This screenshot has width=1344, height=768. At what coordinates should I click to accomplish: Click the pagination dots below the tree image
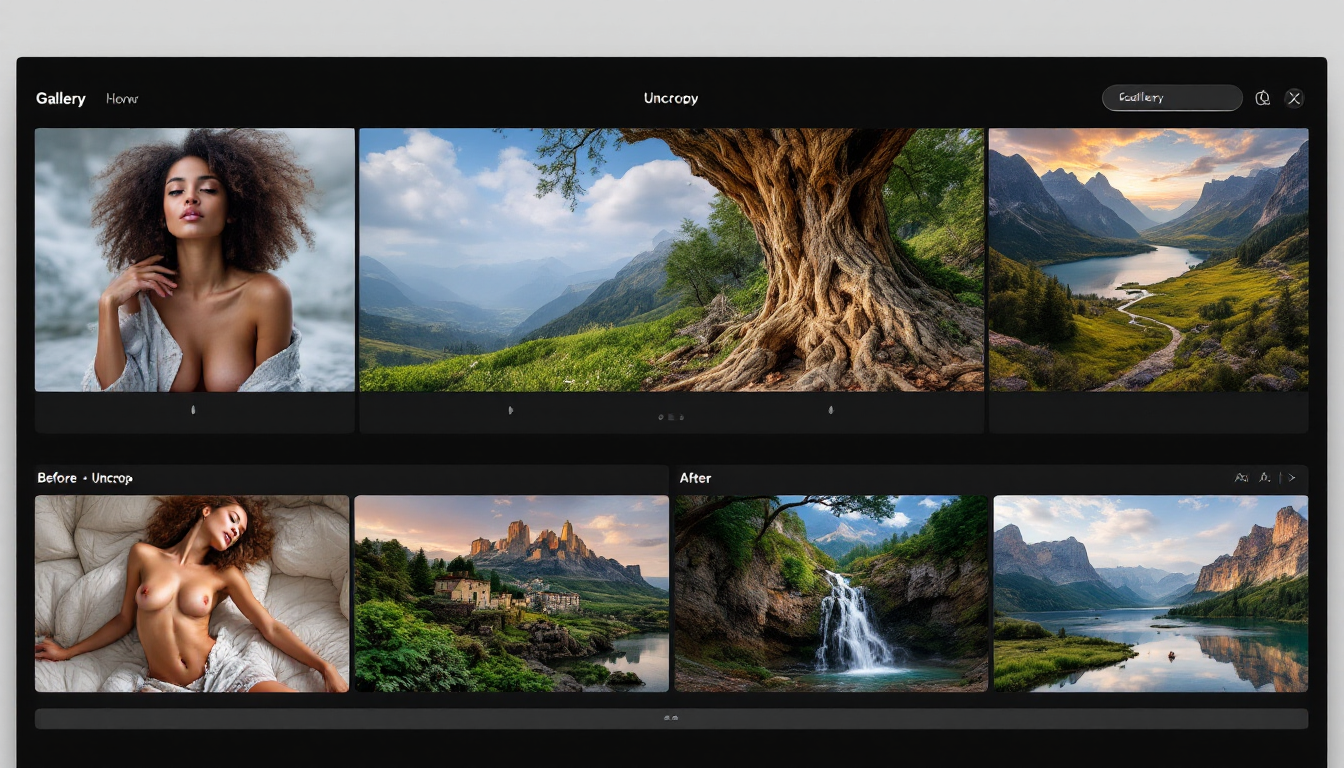[671, 417]
